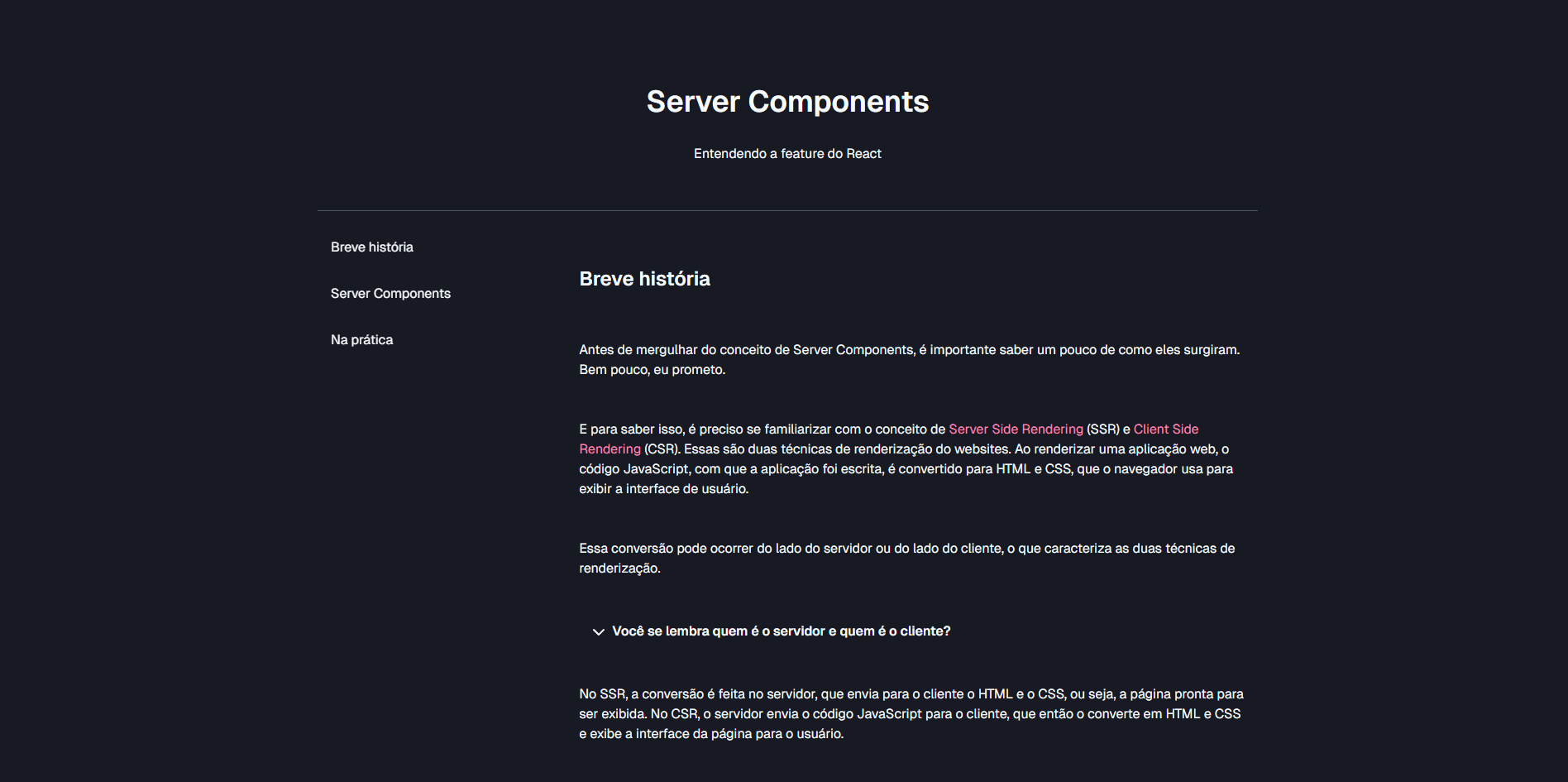The image size is (1568, 782).
Task: Expand the chevron beside 'Você se lembra'
Action: [x=598, y=632]
